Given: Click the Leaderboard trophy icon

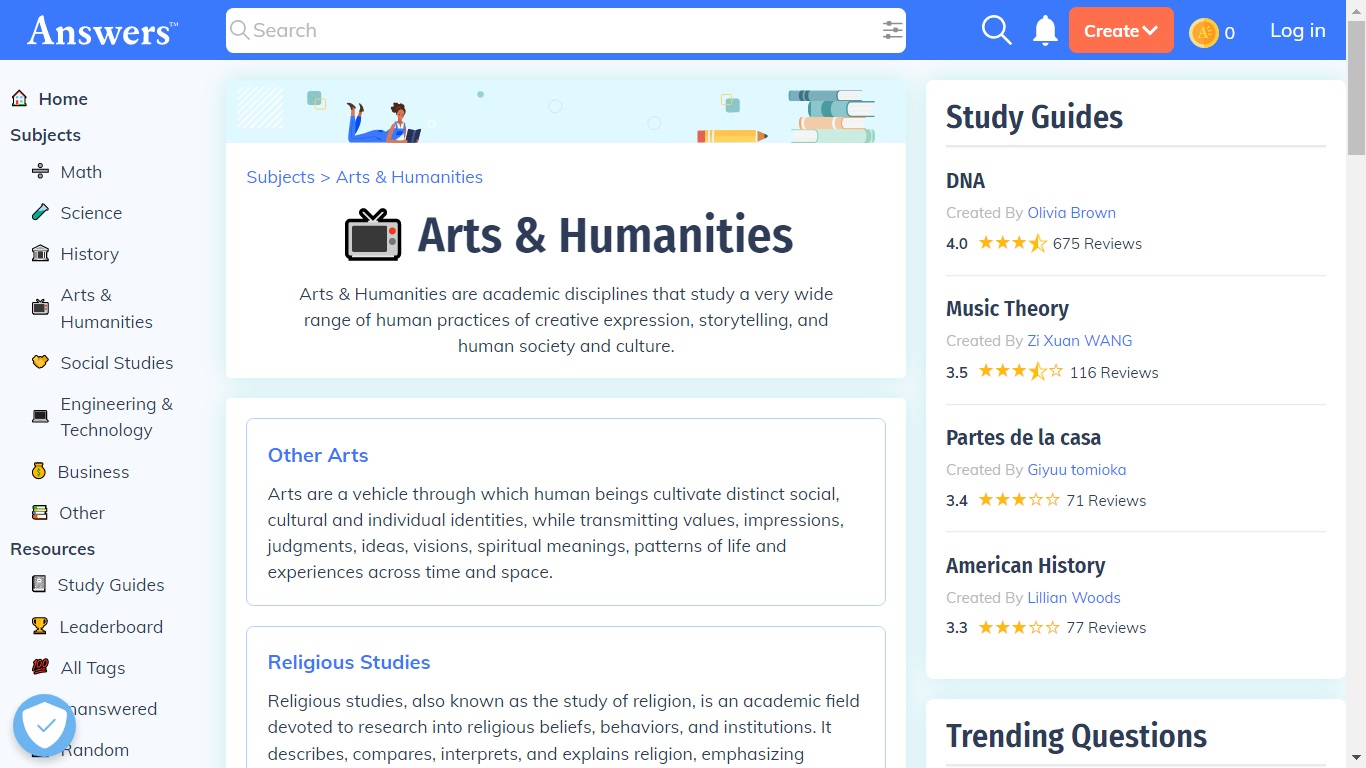Looking at the screenshot, I should 40,626.
